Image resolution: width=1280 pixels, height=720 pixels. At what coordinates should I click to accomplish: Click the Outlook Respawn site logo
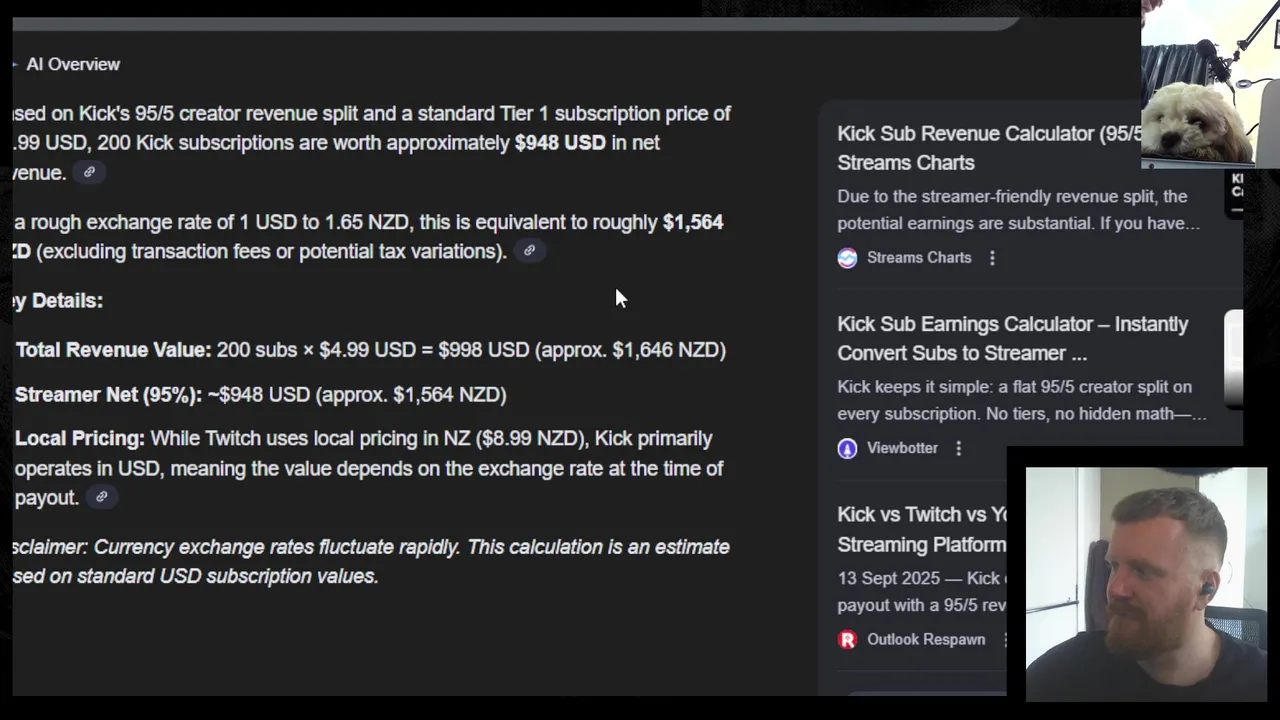click(x=847, y=639)
